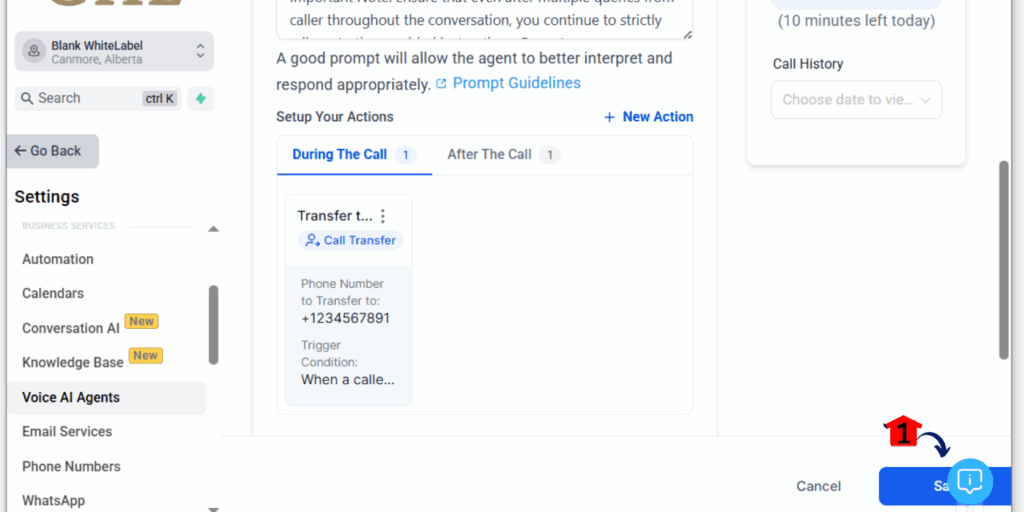Click the Blank WhiteLabel account avatar icon

tap(34, 51)
